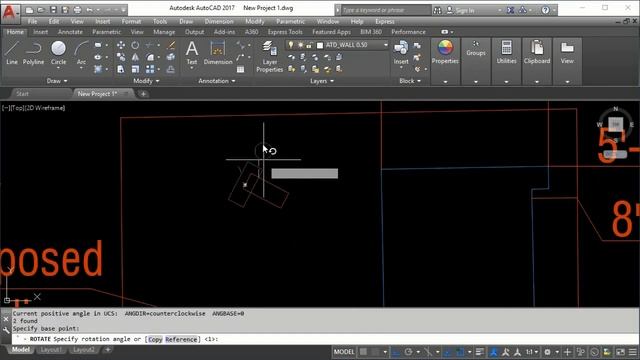The width and height of the screenshot is (640, 360).
Task: Open the Utilities calculator panel
Action: (x=506, y=52)
